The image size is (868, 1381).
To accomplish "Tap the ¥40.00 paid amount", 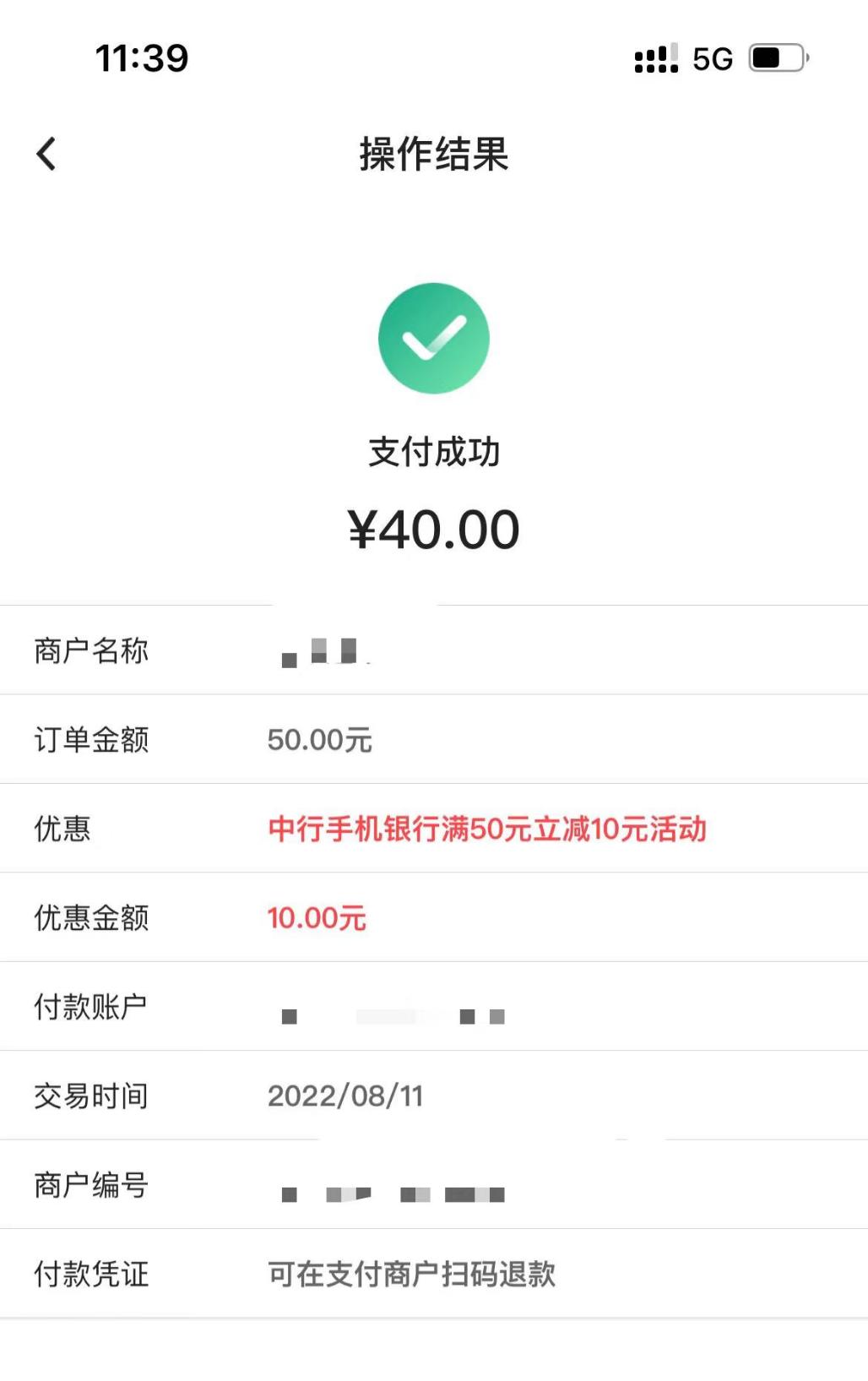I will [x=434, y=530].
